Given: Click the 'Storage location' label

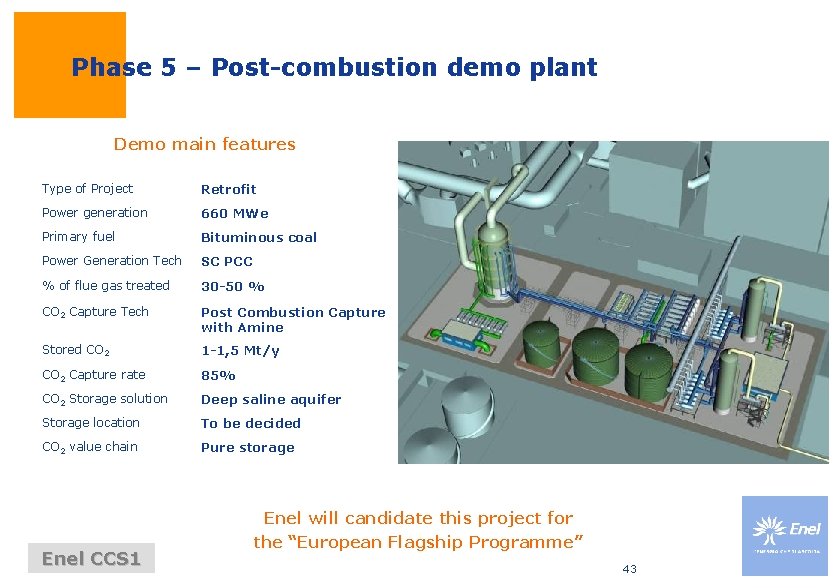Looking at the screenshot, I should (x=91, y=423).
